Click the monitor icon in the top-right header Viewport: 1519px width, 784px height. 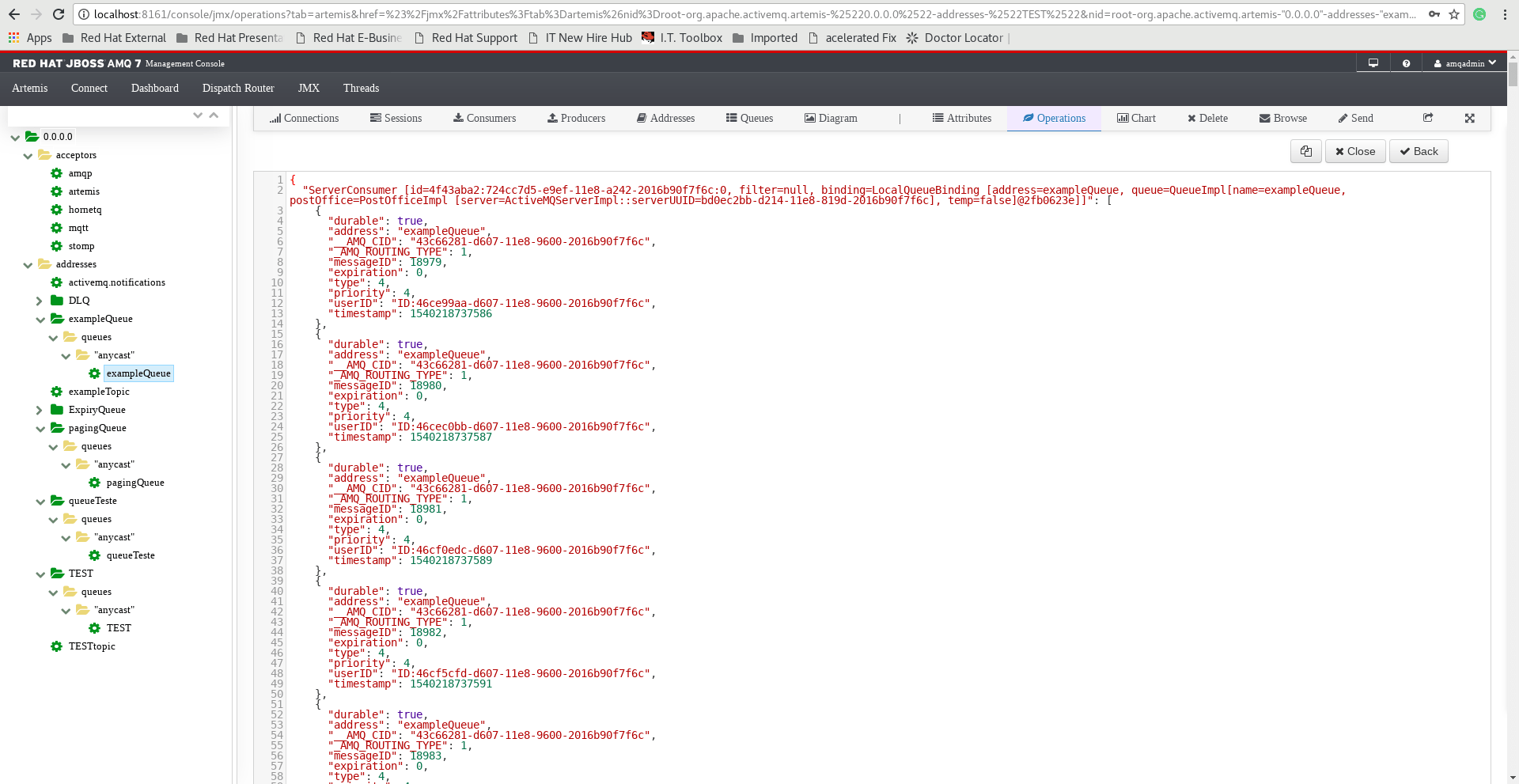pos(1372,62)
